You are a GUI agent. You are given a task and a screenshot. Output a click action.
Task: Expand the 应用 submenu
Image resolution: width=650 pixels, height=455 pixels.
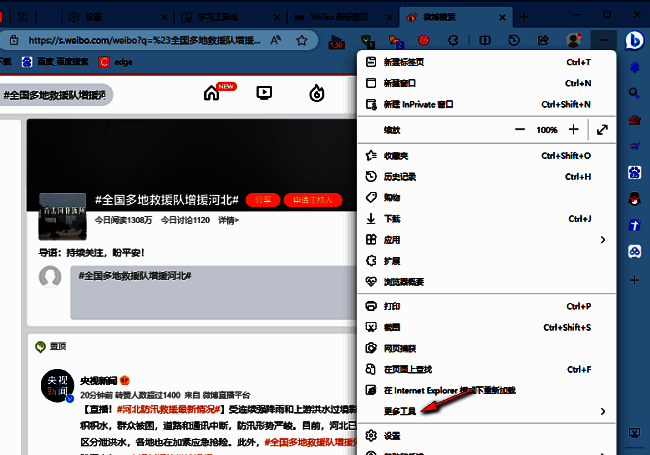tap(602, 240)
